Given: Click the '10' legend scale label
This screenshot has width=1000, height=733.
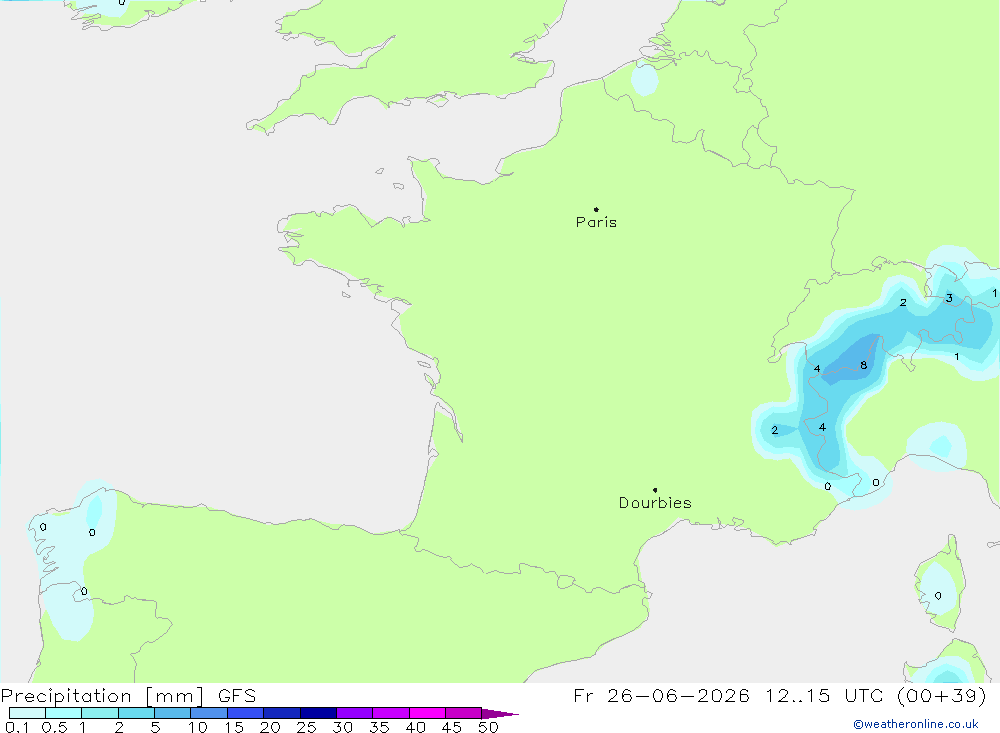Looking at the screenshot, I should 198,727.
